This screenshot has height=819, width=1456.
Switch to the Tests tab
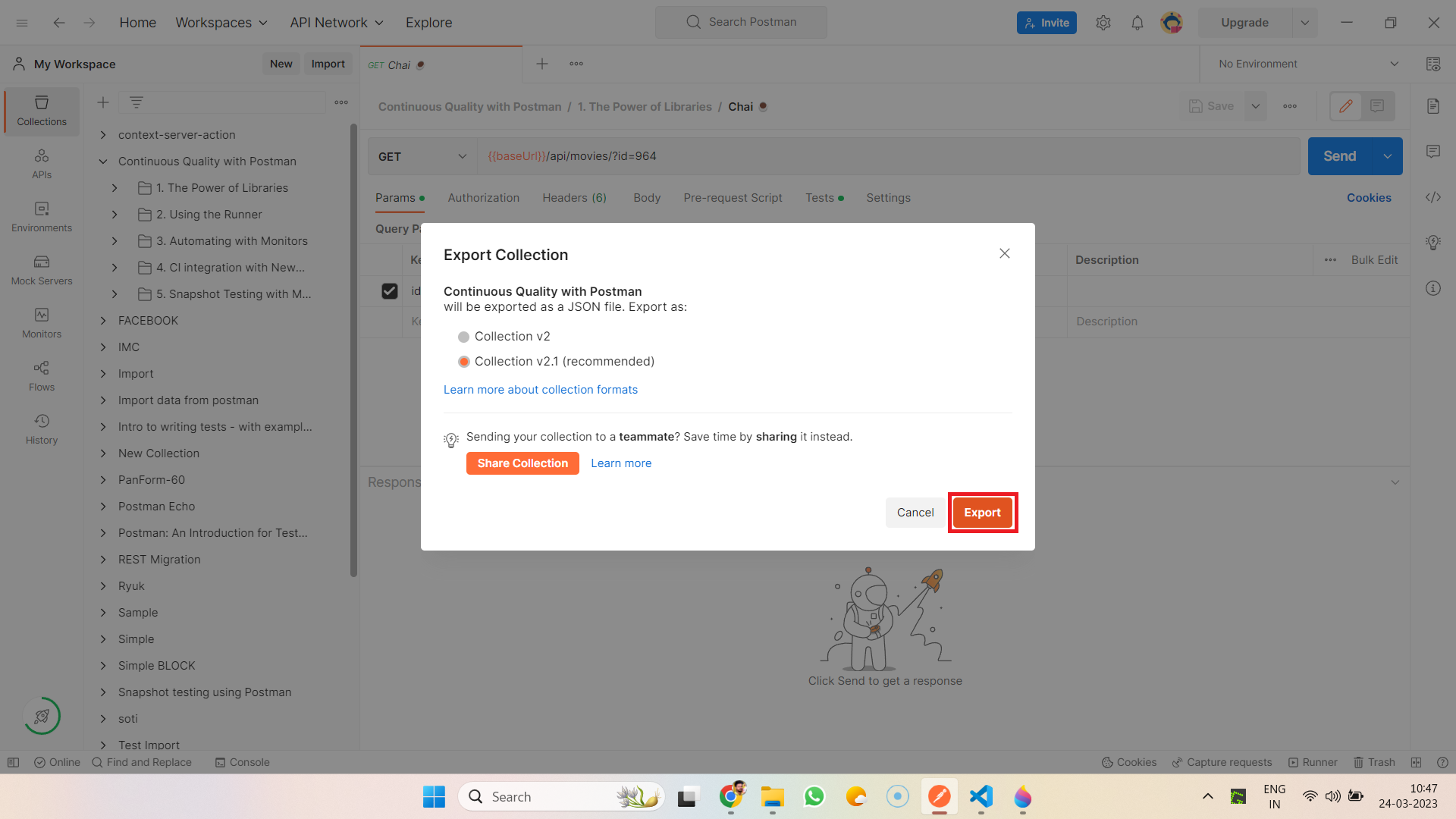pyautogui.click(x=824, y=198)
